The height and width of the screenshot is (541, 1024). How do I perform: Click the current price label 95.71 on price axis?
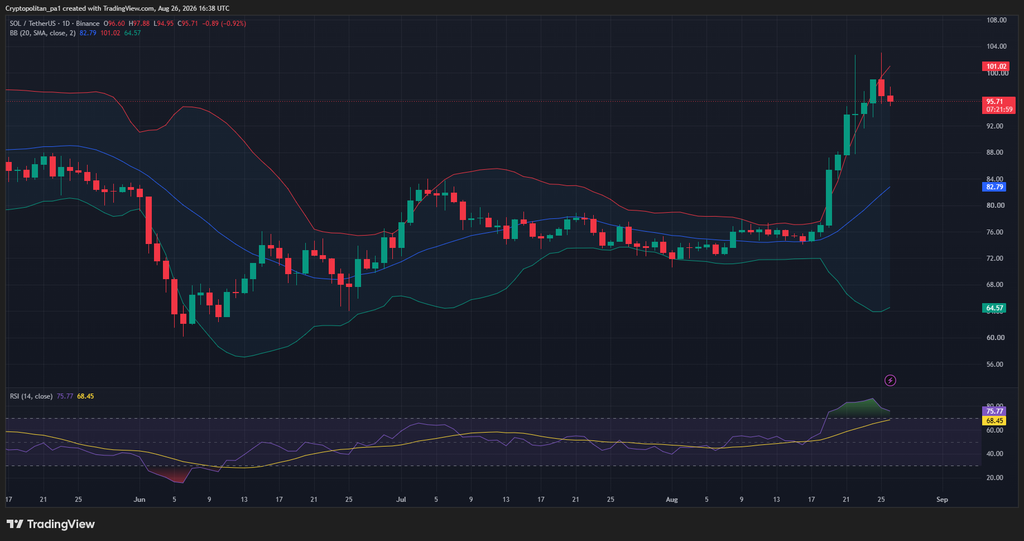995,101
